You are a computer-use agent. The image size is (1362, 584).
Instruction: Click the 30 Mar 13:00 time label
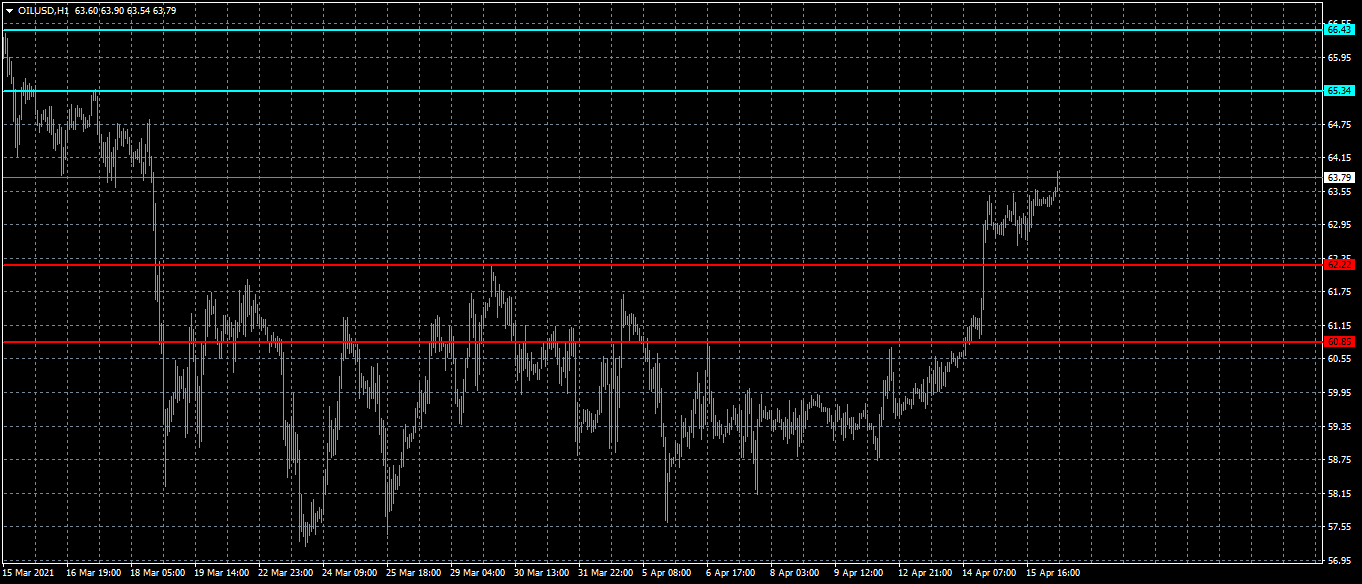click(542, 573)
